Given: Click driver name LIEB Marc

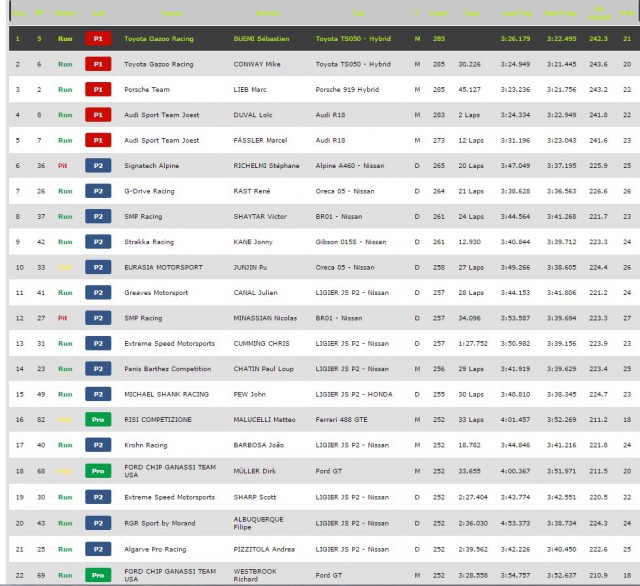Looking at the screenshot, I should click(x=250, y=89).
